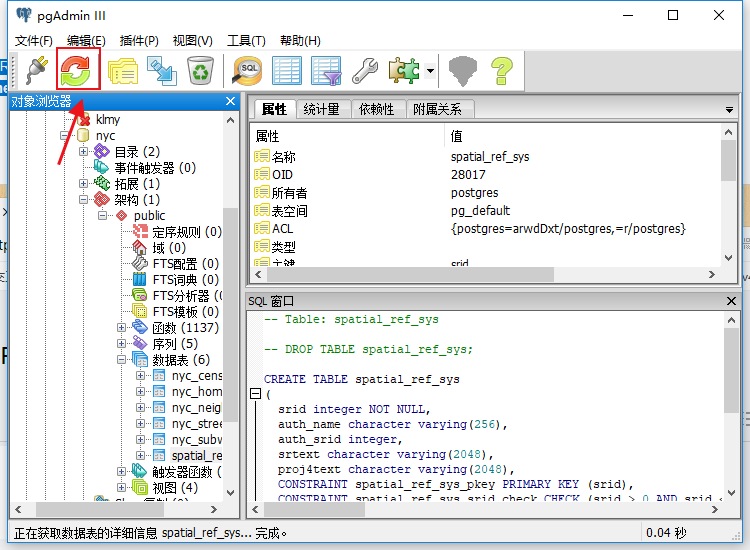Select the FTS配置 (0) tree item
Image resolution: width=750 pixels, height=550 pixels.
186,264
